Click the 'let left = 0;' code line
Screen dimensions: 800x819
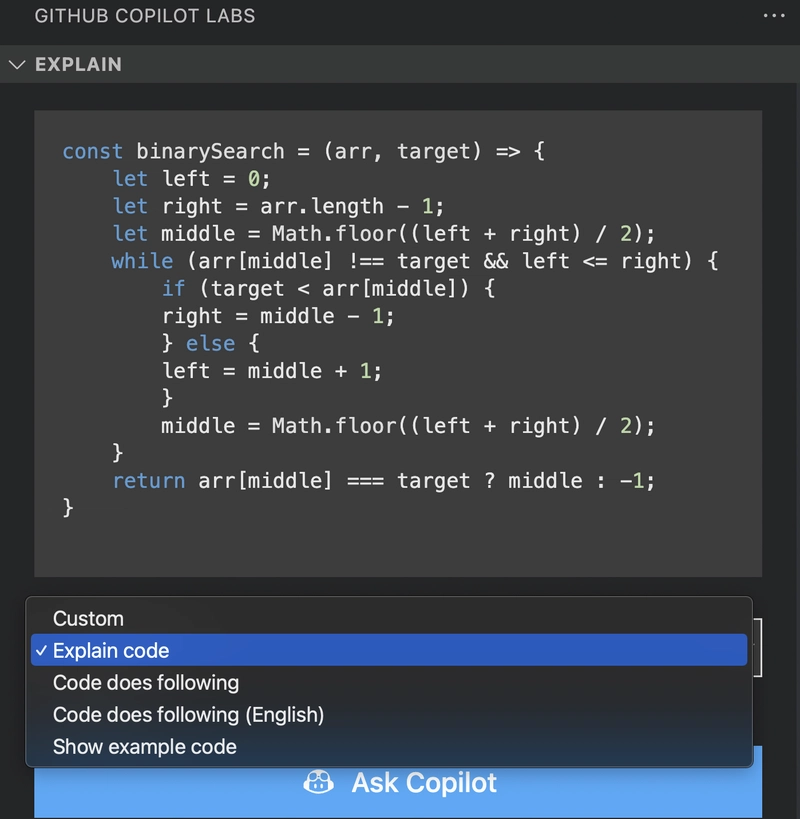(191, 179)
